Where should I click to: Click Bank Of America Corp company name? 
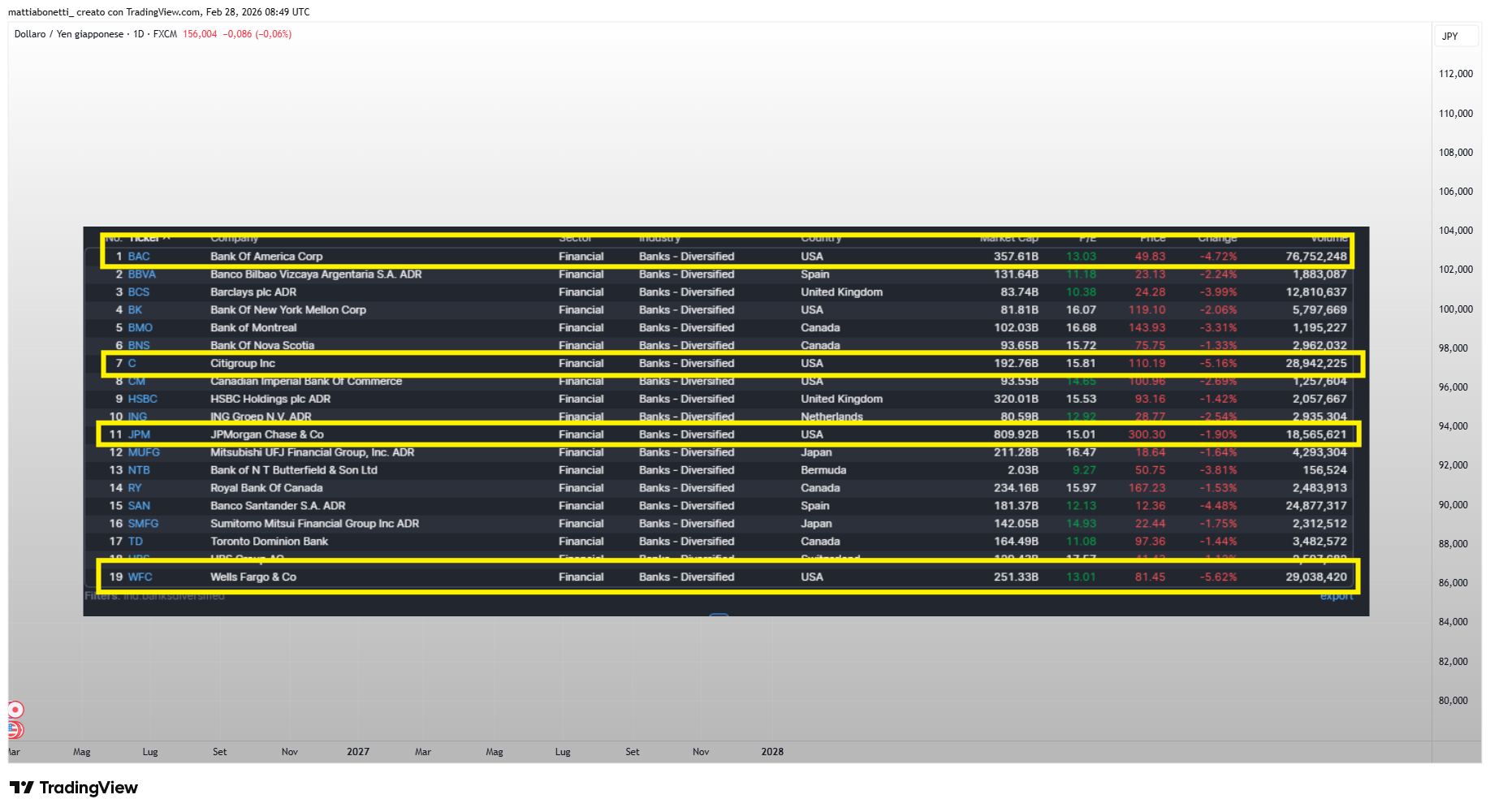[266, 257]
